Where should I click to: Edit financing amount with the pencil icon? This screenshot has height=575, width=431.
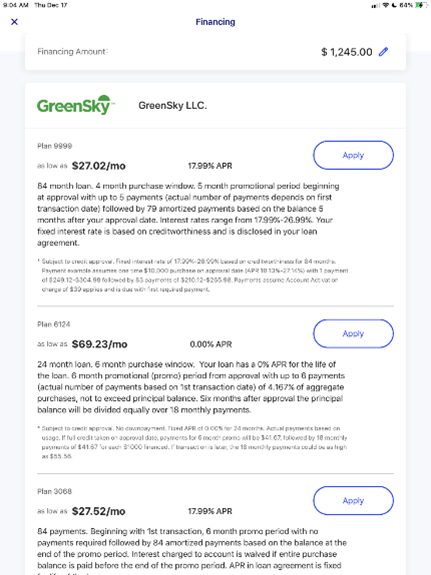[x=383, y=52]
